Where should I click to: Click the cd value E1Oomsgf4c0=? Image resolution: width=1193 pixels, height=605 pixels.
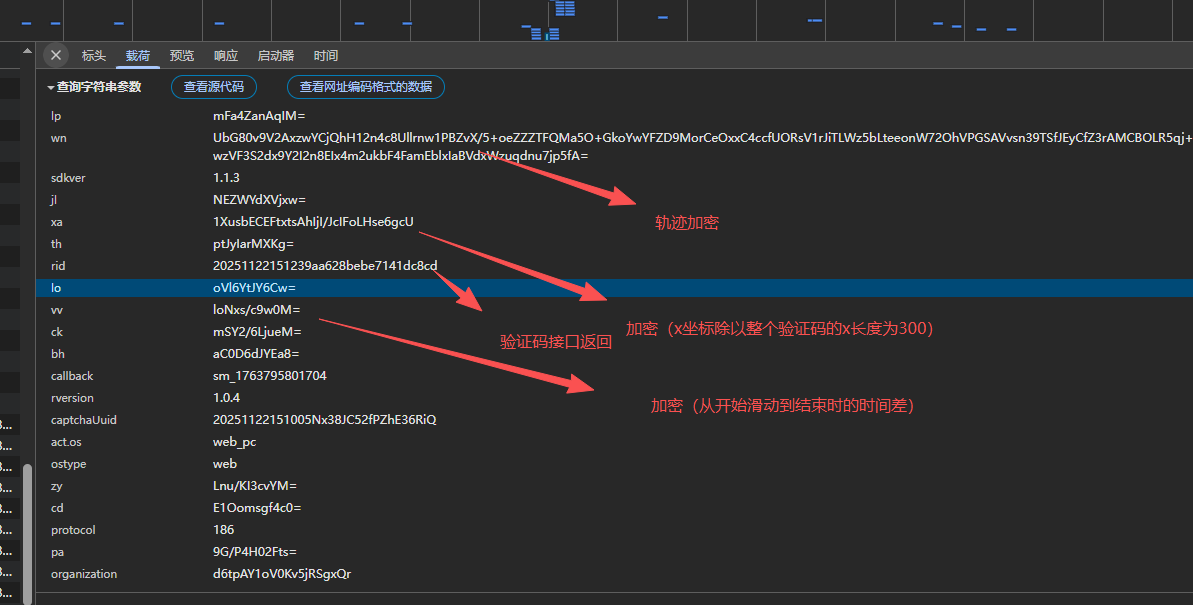coord(257,508)
